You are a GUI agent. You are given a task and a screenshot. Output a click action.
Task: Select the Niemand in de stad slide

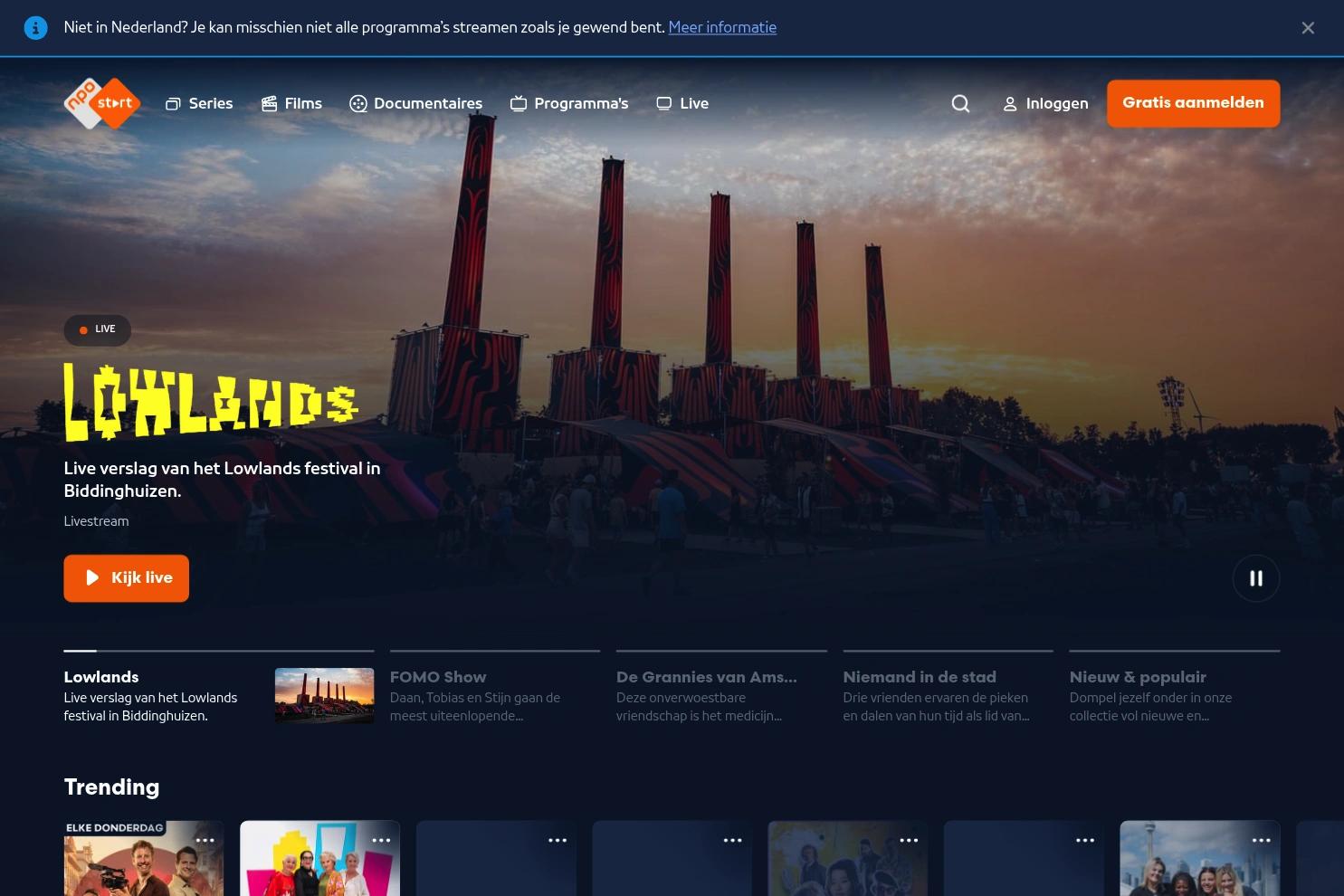pos(948,688)
